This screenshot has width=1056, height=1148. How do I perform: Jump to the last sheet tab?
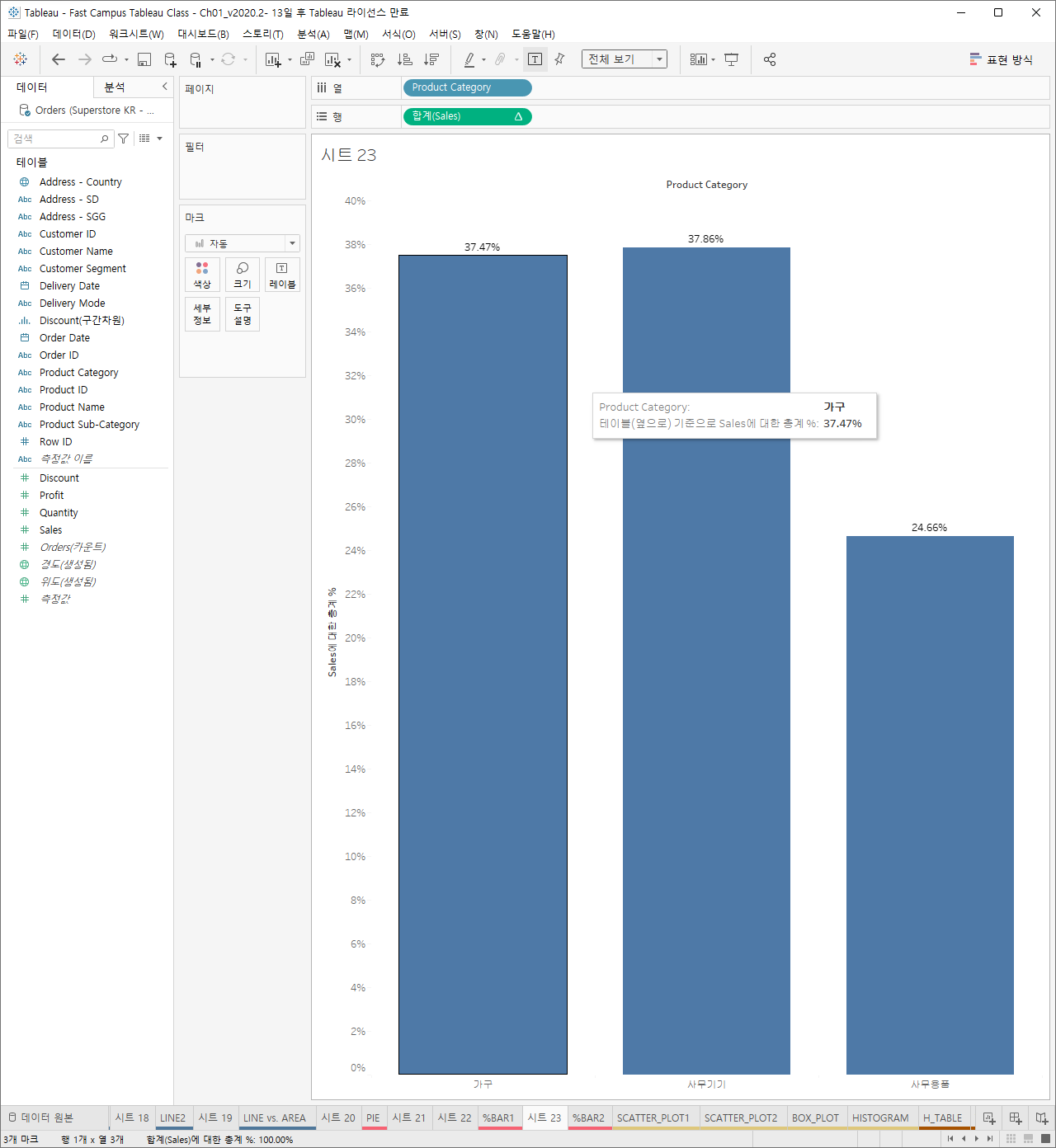(990, 1139)
